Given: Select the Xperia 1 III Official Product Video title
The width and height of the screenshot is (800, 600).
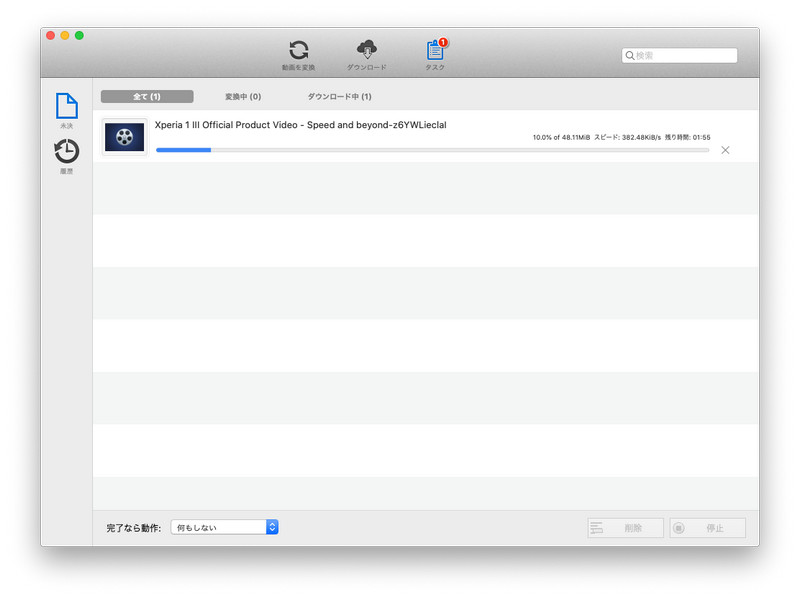Looking at the screenshot, I should pyautogui.click(x=301, y=125).
